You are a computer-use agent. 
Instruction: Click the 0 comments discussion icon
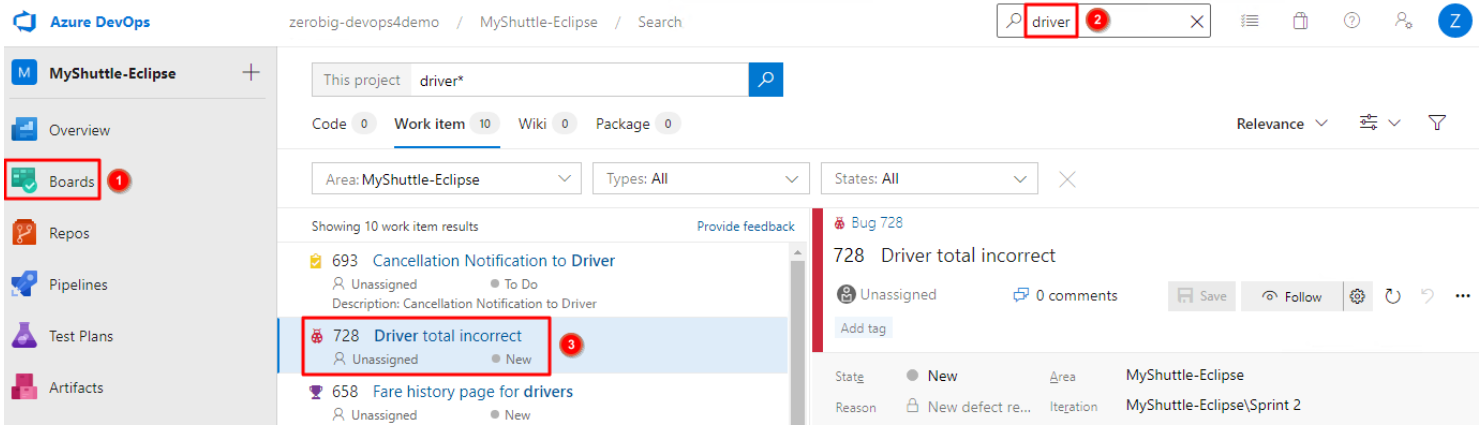tap(1020, 295)
